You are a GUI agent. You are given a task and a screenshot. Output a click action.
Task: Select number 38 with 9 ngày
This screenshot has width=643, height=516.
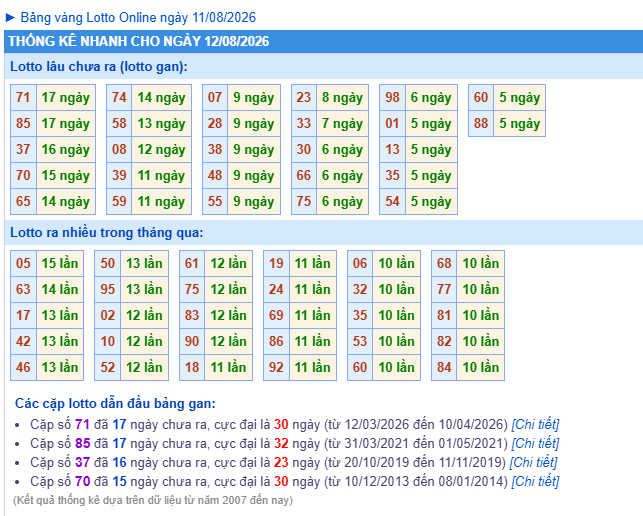pyautogui.click(x=215, y=150)
